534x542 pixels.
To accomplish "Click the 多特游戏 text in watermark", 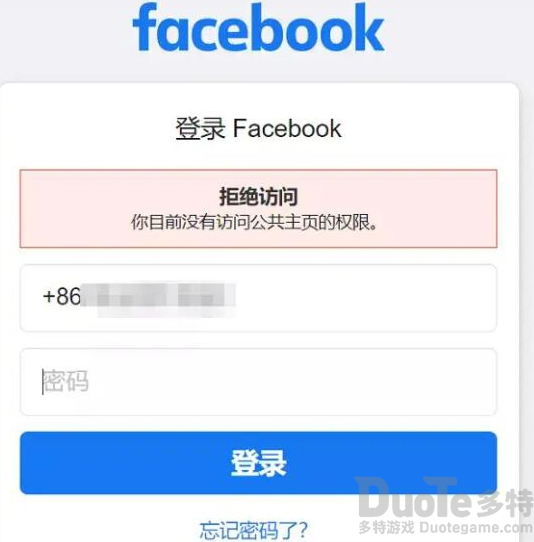I will tap(386, 528).
